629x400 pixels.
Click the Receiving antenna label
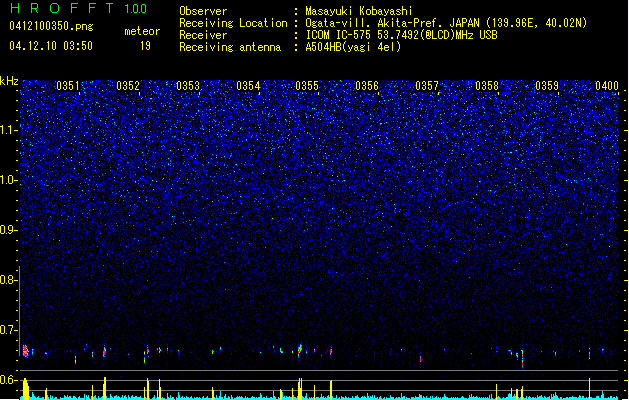pyautogui.click(x=230, y=47)
